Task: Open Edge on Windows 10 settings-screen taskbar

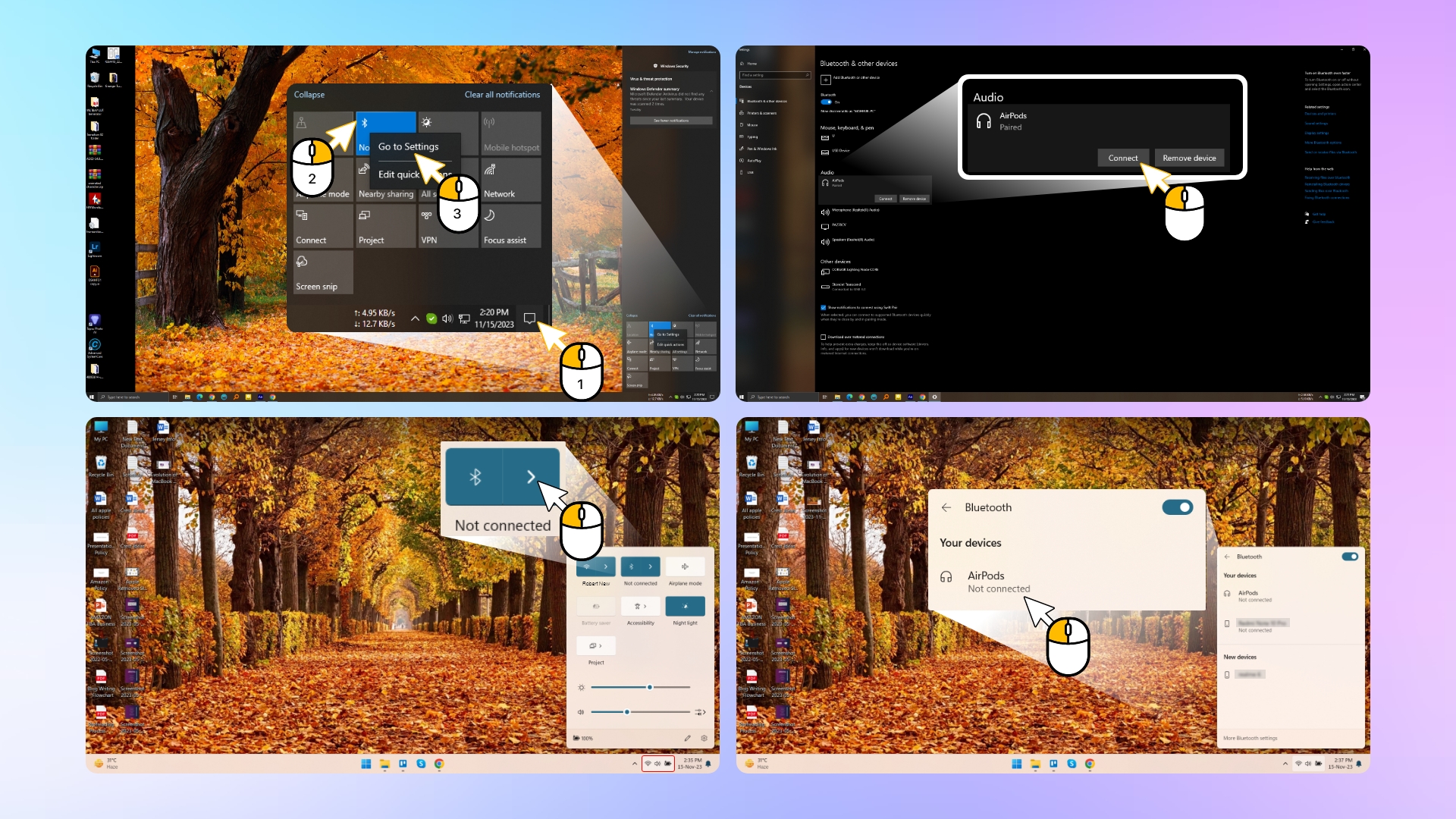Action: (849, 397)
